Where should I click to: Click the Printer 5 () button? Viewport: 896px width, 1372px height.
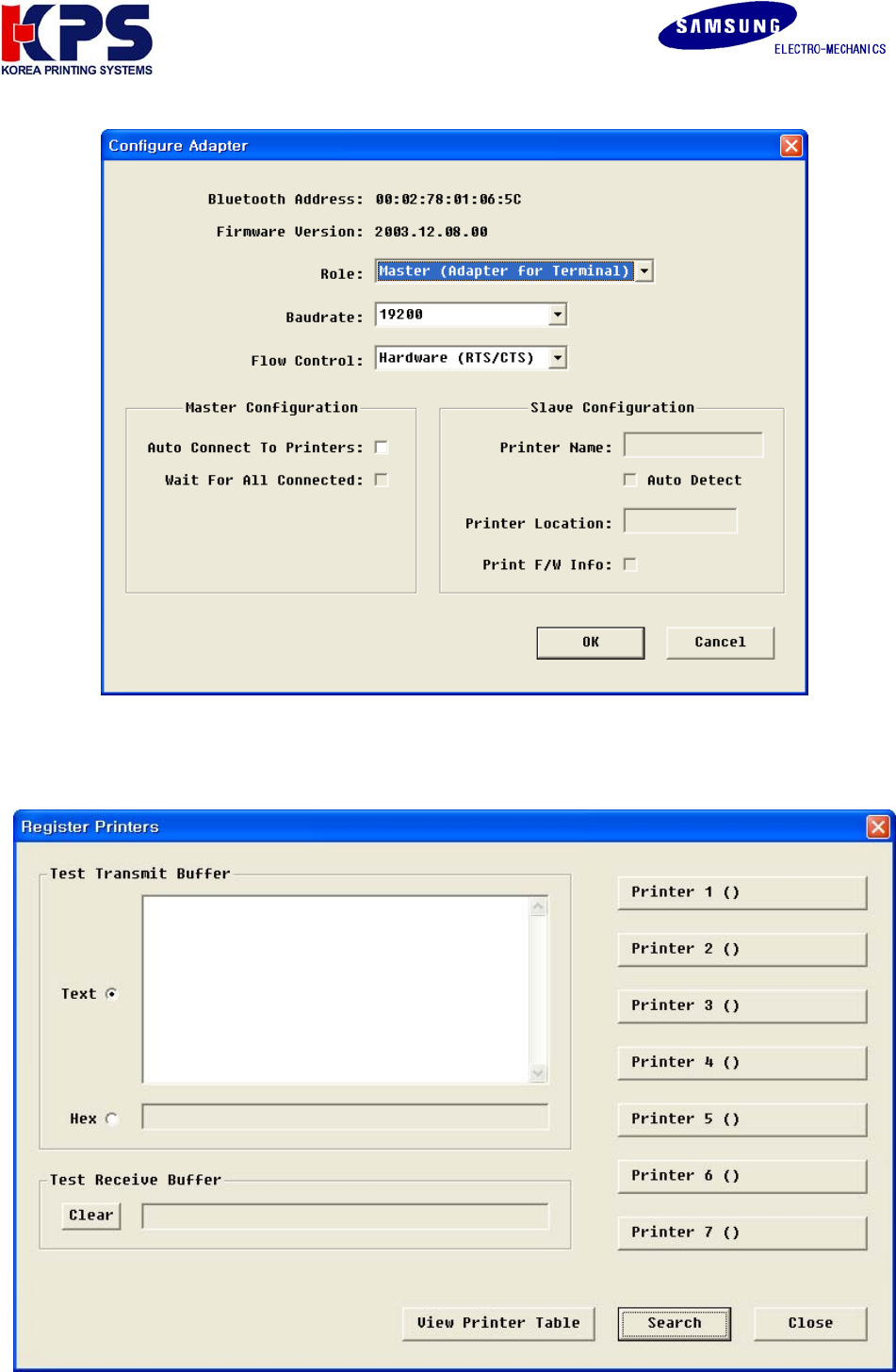click(741, 1119)
